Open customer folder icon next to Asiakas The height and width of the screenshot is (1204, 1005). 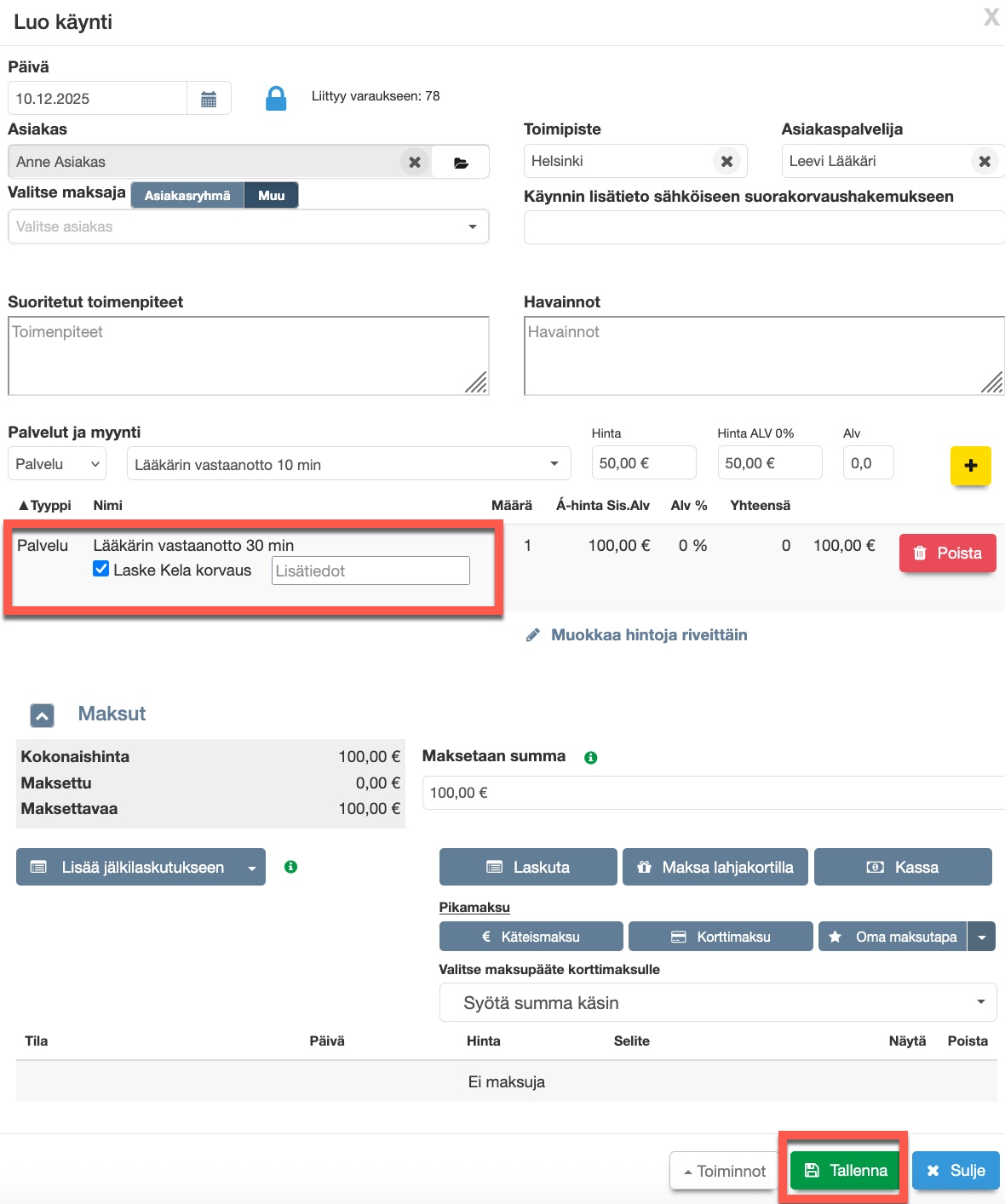(461, 163)
